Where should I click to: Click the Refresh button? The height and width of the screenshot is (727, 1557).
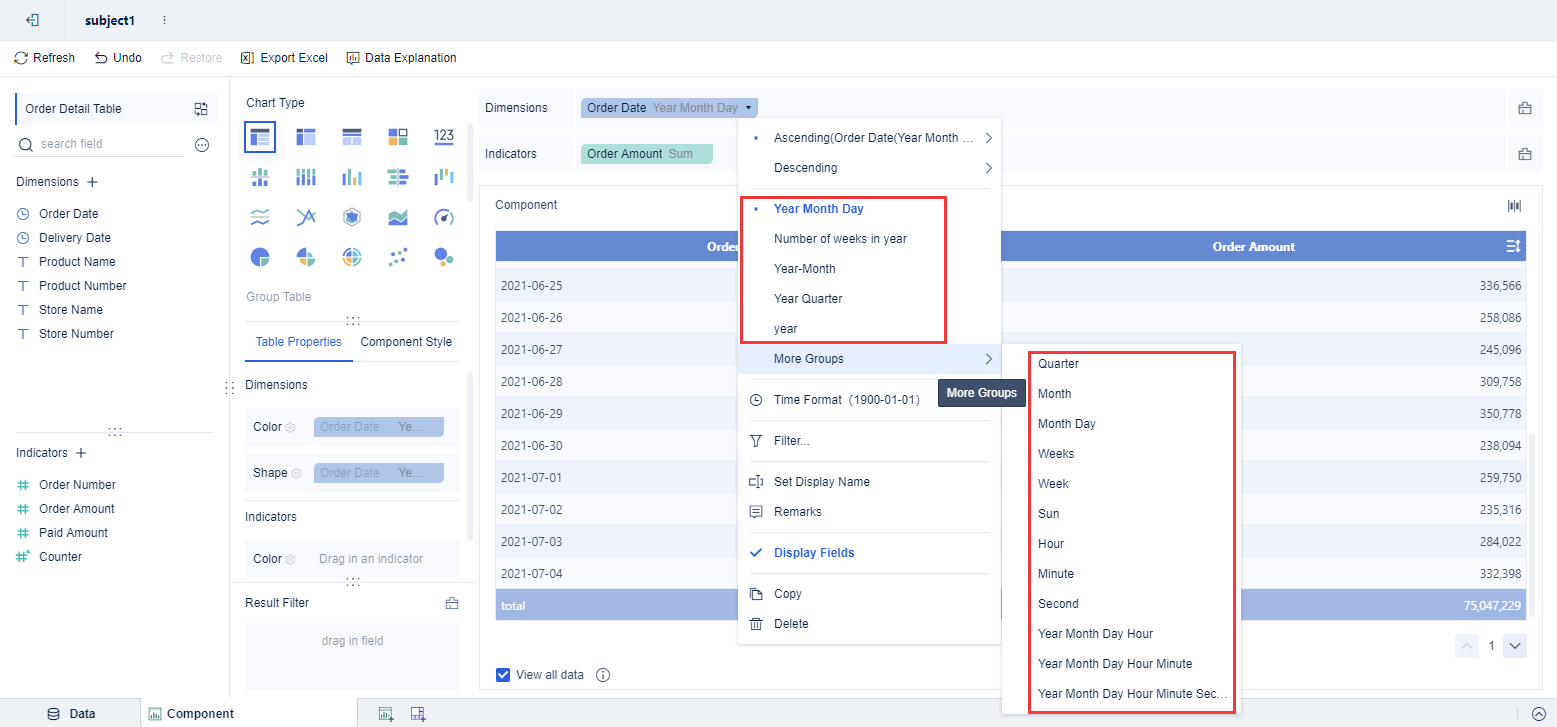pos(44,57)
